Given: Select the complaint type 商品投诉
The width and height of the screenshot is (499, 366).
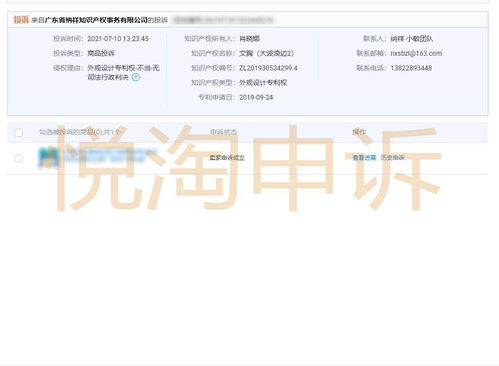Looking at the screenshot, I should (101, 53).
